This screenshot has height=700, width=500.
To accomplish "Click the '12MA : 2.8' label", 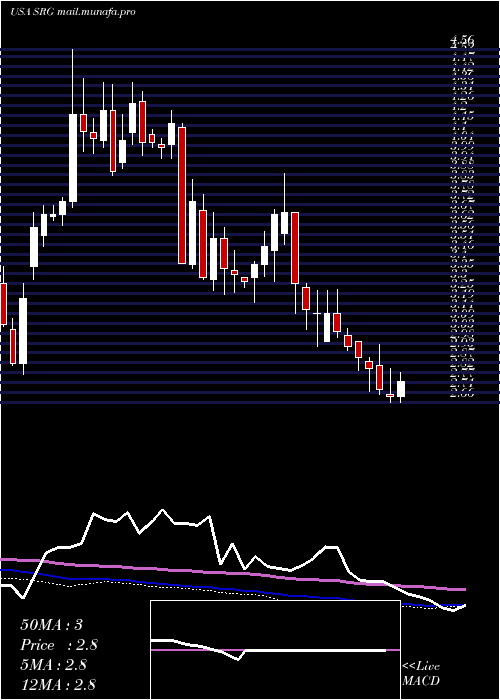I will click(x=58, y=684).
